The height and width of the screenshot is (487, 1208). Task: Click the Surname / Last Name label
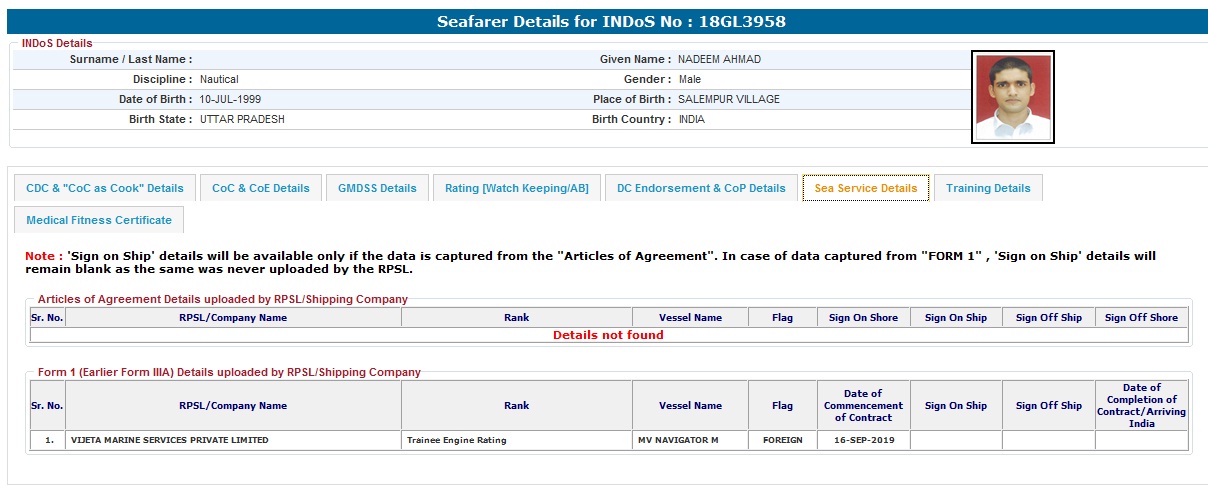pyautogui.click(x=131, y=59)
